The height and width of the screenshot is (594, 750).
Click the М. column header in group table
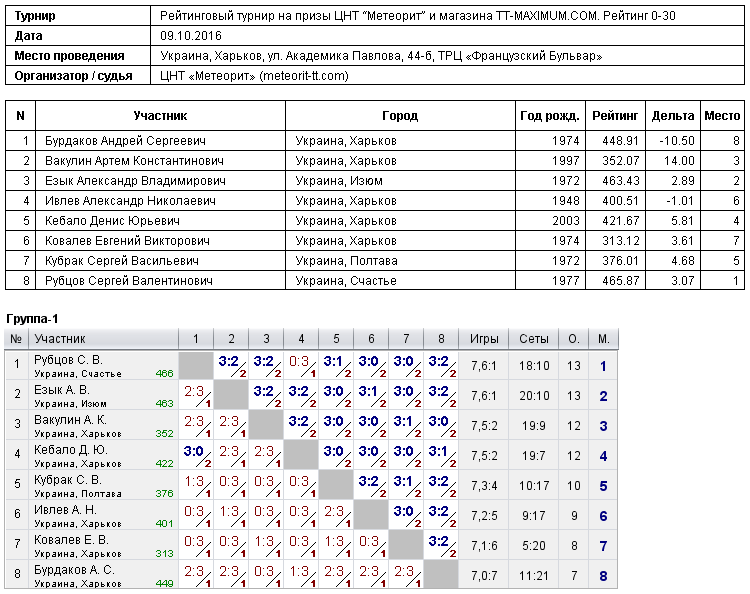pos(604,339)
